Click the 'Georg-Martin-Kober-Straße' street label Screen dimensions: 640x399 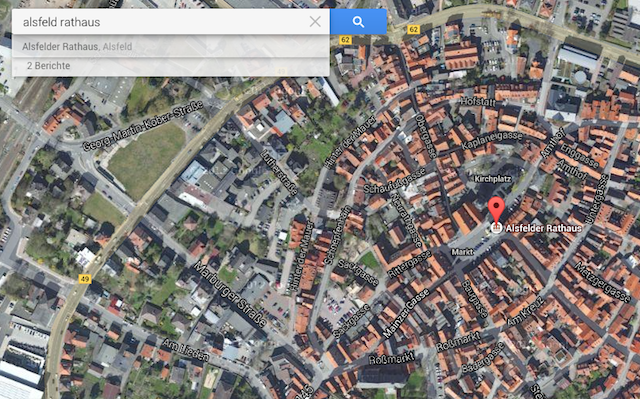point(143,126)
